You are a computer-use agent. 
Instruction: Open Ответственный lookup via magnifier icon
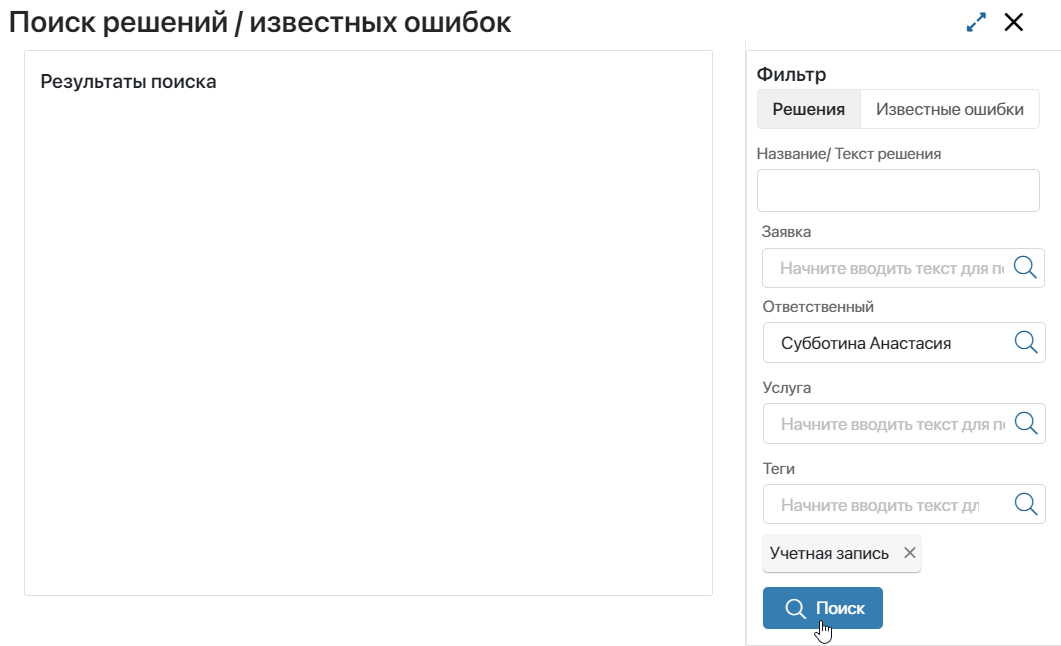[1026, 342]
